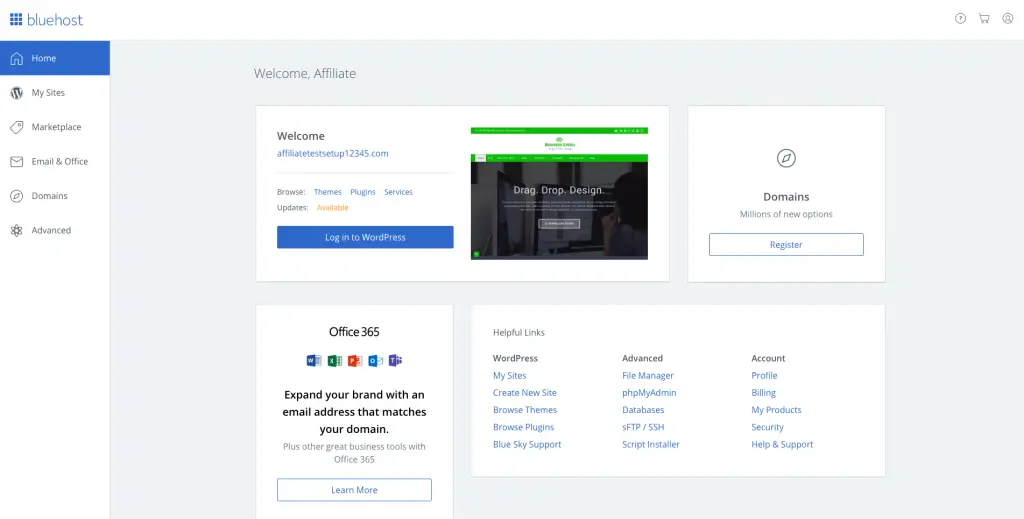The image size is (1024, 519).
Task: Click the Create New Site link
Action: point(524,392)
